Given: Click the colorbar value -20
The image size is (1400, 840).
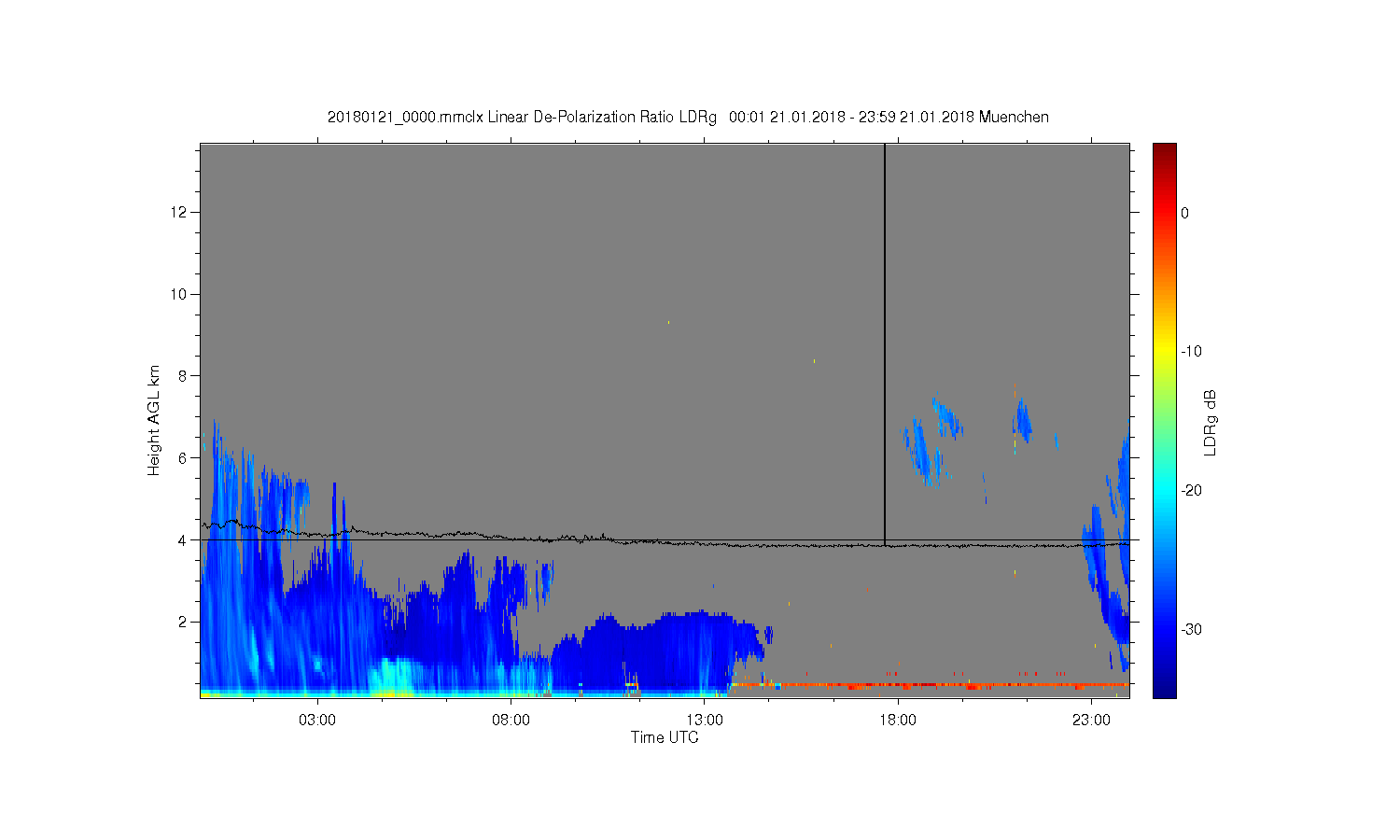Looking at the screenshot, I should 1191,490.
